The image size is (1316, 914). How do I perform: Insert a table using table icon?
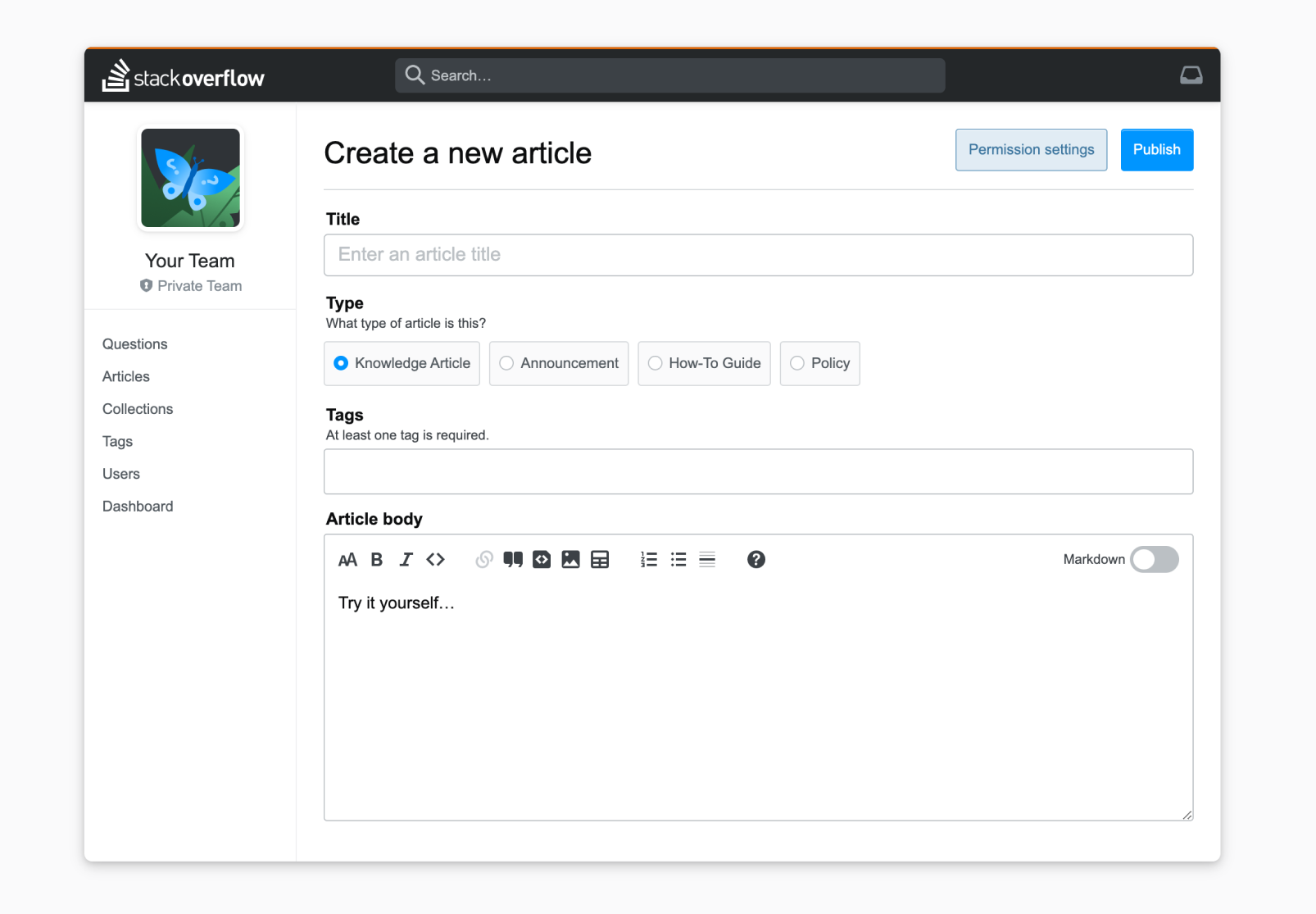[600, 560]
